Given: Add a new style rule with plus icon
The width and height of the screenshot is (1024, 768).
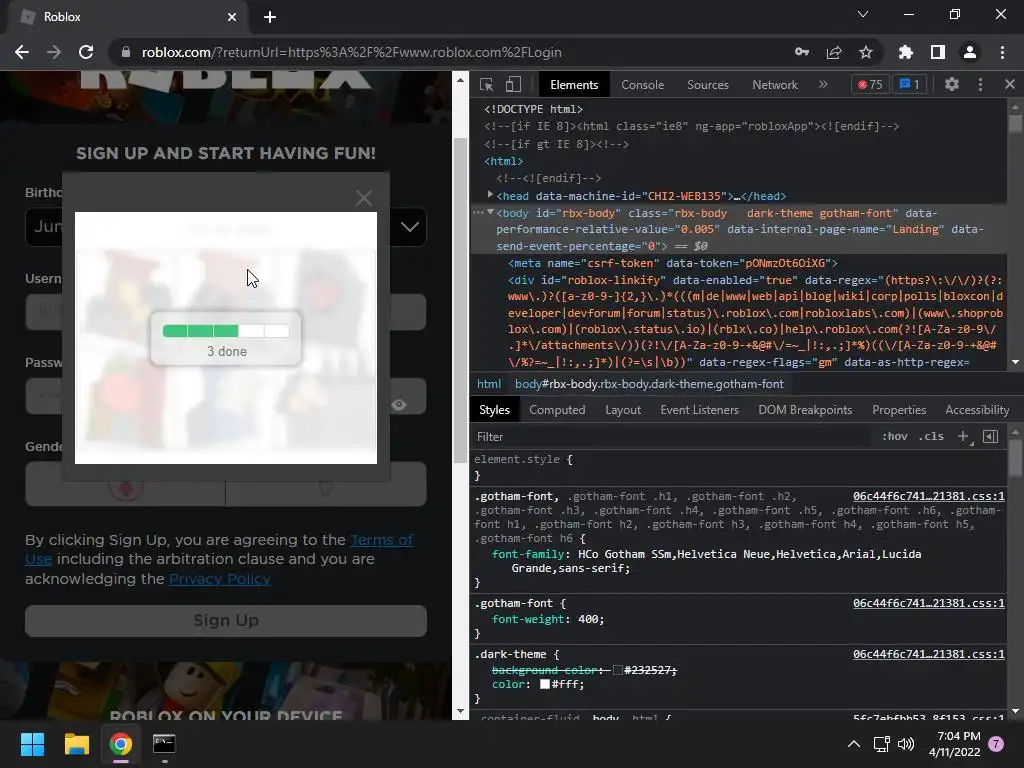Looking at the screenshot, I should pos(963,436).
